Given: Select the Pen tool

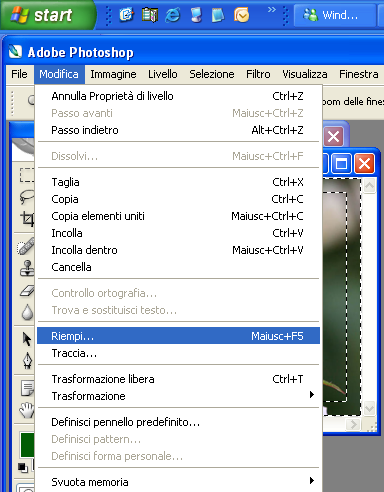Looking at the screenshot, I should (27, 360).
